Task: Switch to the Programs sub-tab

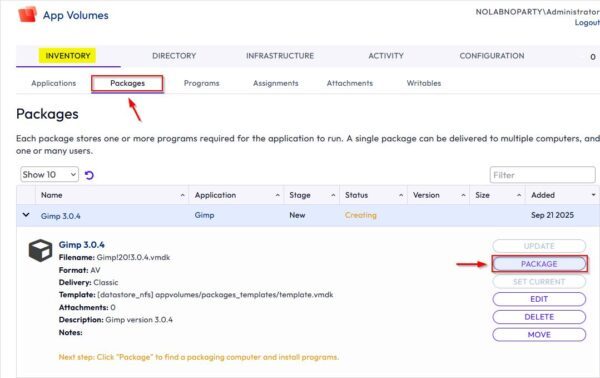Action: point(201,83)
